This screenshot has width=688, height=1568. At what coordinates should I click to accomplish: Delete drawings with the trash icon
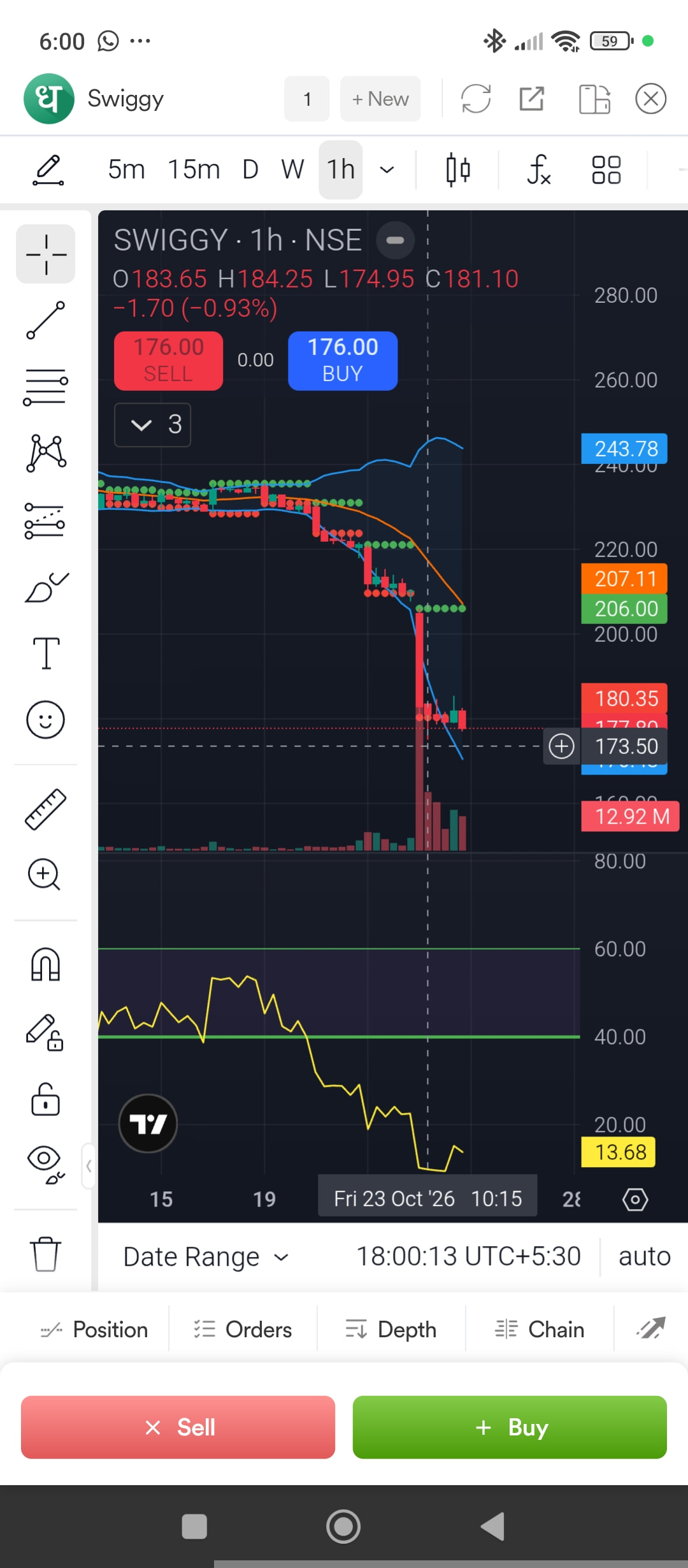pyautogui.click(x=46, y=1254)
